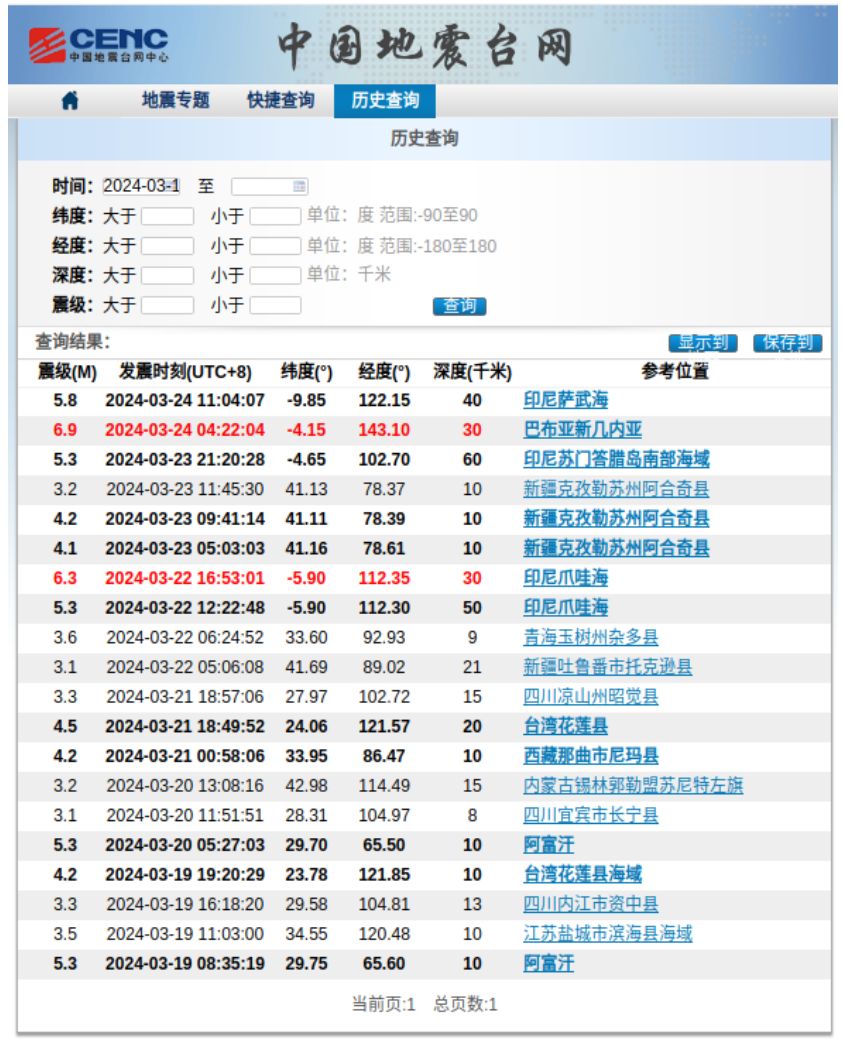
Task: Open the 巴布亚新几内亚 earthquake link
Action: click(582, 430)
